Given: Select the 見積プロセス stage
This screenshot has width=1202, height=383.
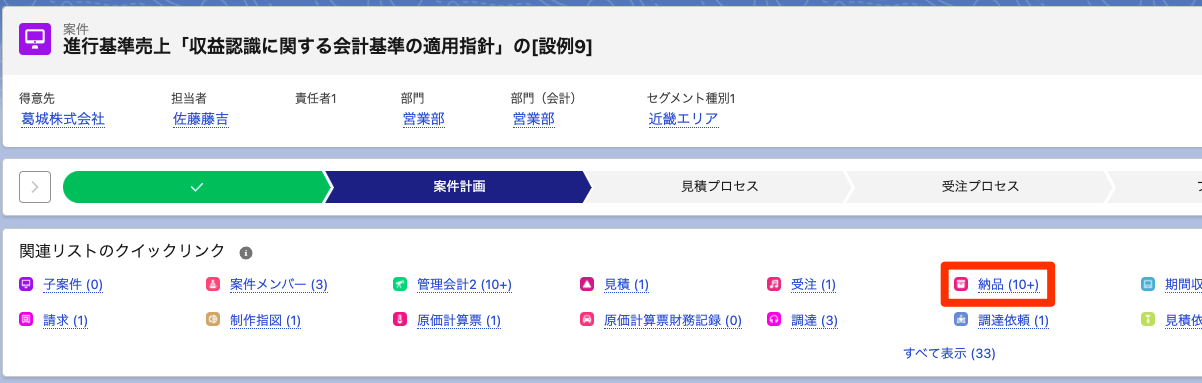Looking at the screenshot, I should (719, 187).
